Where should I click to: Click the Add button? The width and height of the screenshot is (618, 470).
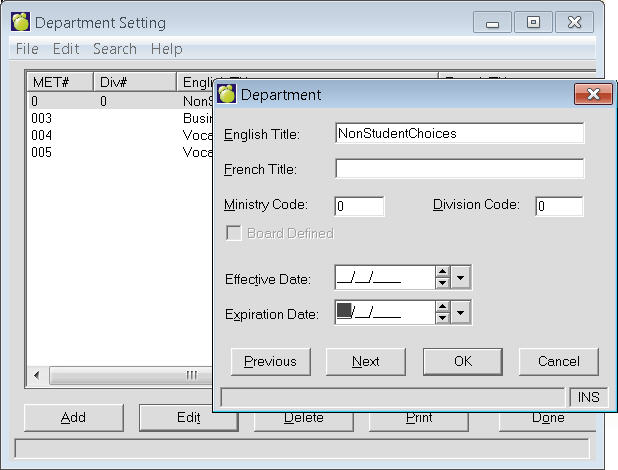pos(73,418)
